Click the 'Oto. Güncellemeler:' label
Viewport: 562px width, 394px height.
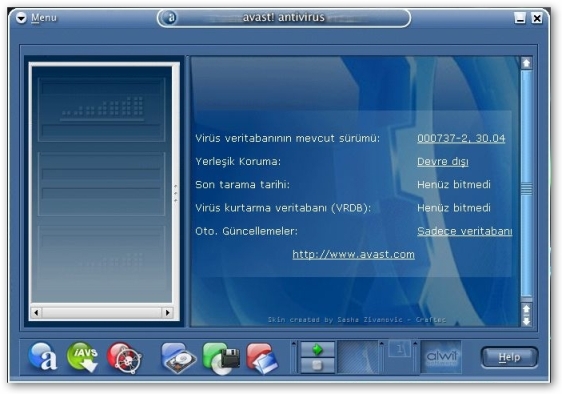247,231
